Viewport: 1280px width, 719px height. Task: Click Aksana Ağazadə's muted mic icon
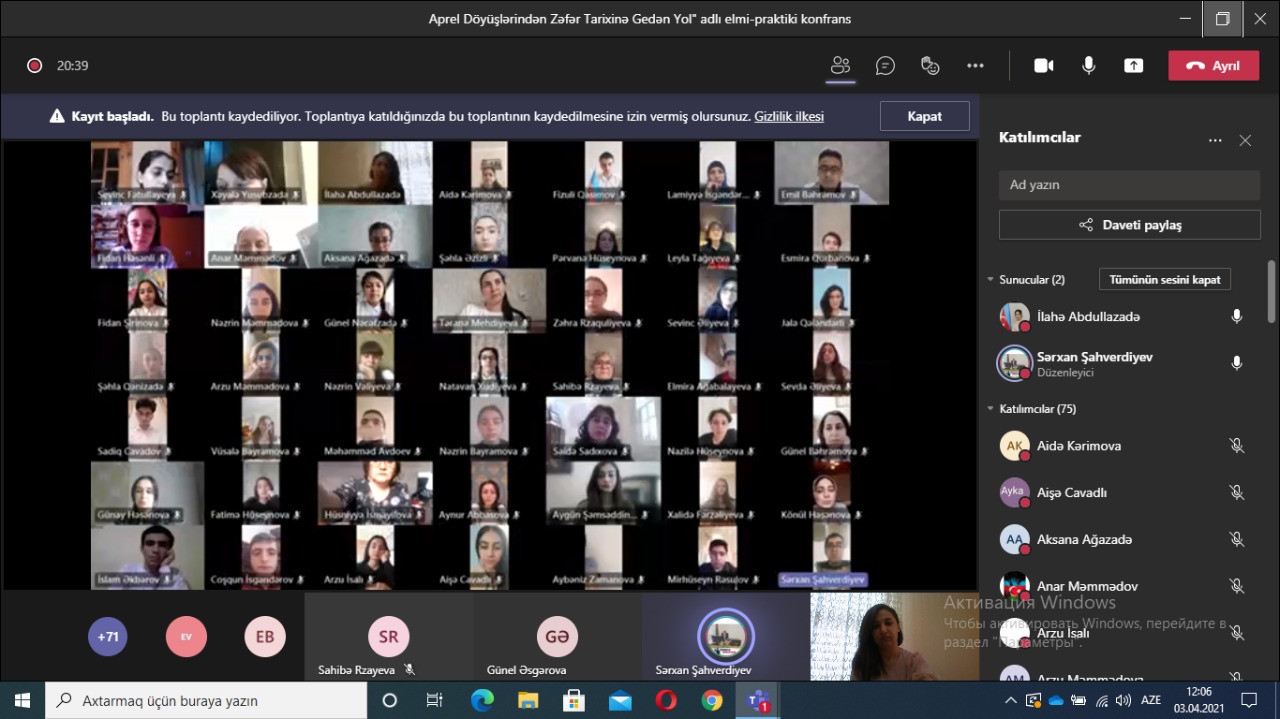click(1237, 540)
